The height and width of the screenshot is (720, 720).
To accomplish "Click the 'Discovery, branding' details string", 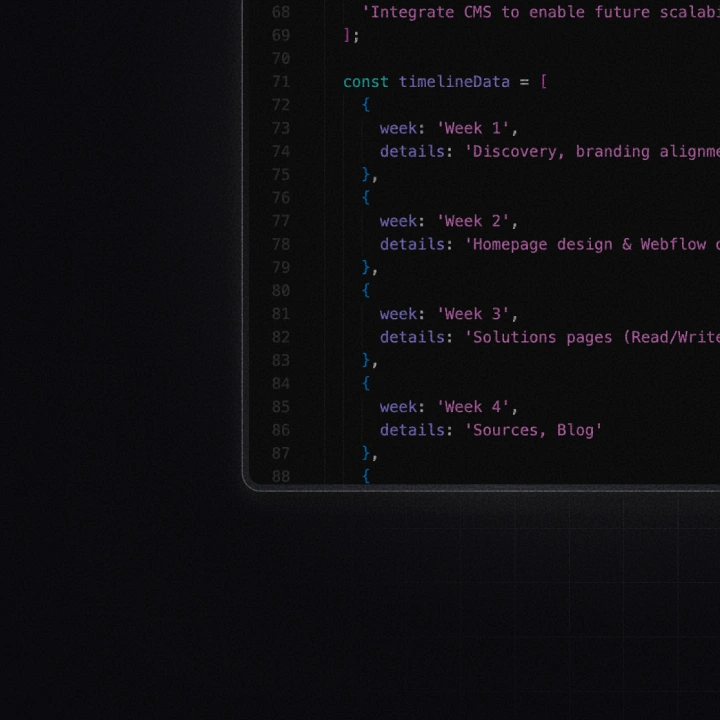I will (x=592, y=152).
